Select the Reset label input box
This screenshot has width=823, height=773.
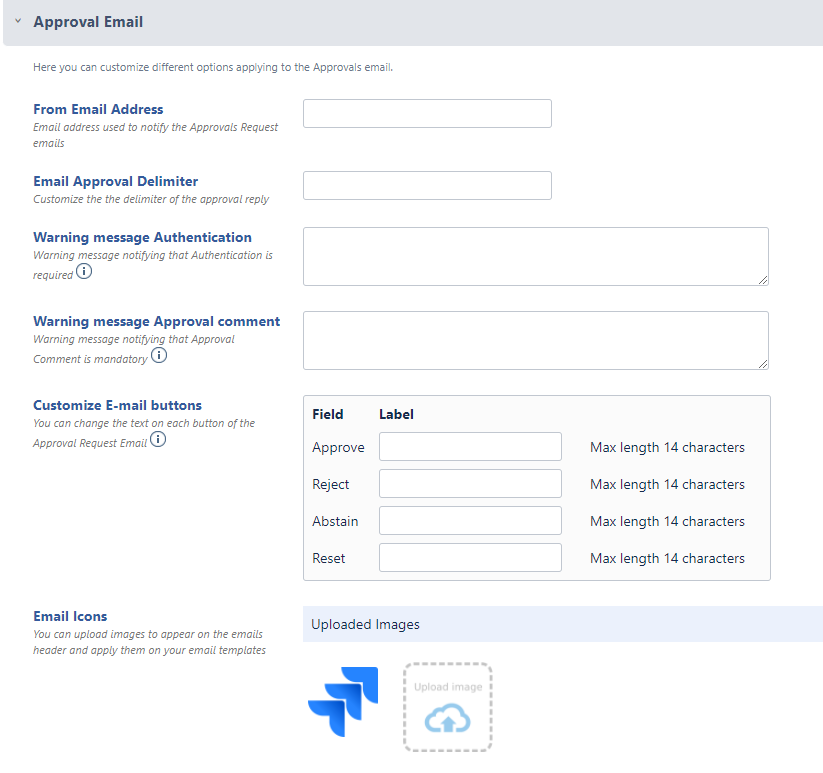point(470,558)
